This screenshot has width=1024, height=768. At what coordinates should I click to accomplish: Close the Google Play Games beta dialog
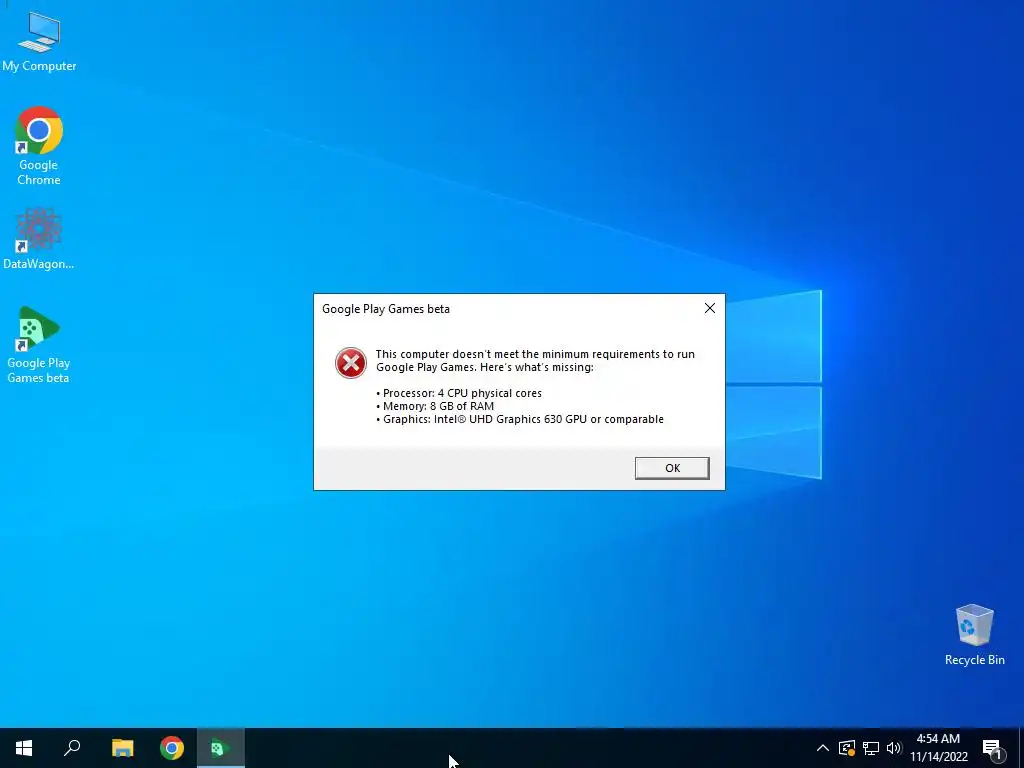click(x=710, y=308)
